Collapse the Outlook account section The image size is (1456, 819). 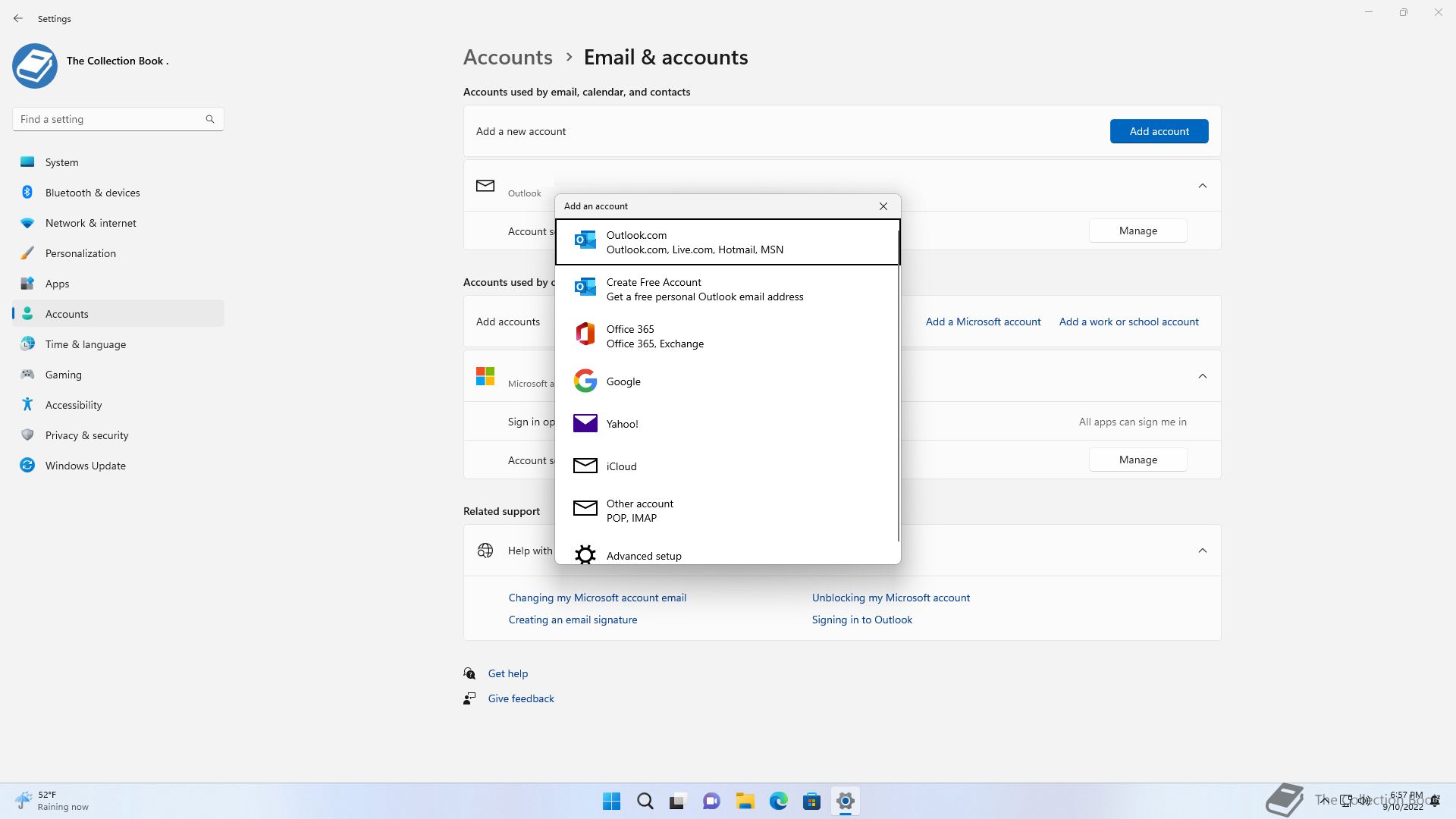[x=1202, y=186]
